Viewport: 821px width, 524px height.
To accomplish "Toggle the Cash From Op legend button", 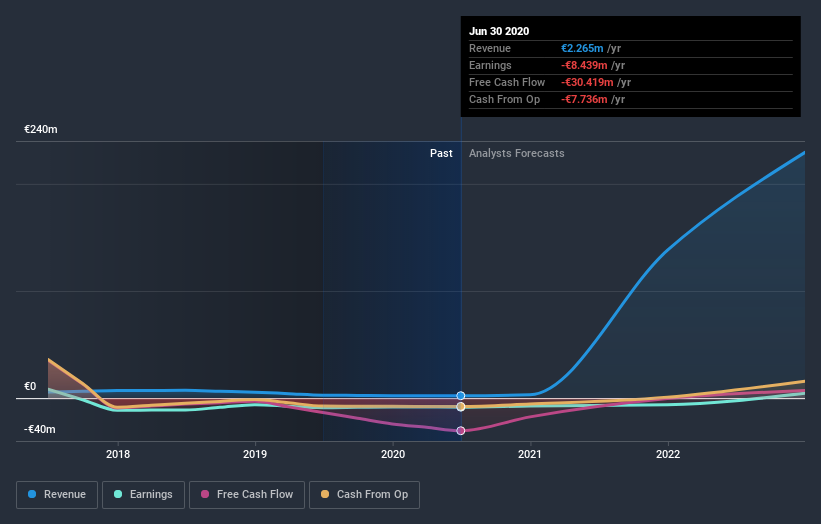I will click(x=364, y=495).
